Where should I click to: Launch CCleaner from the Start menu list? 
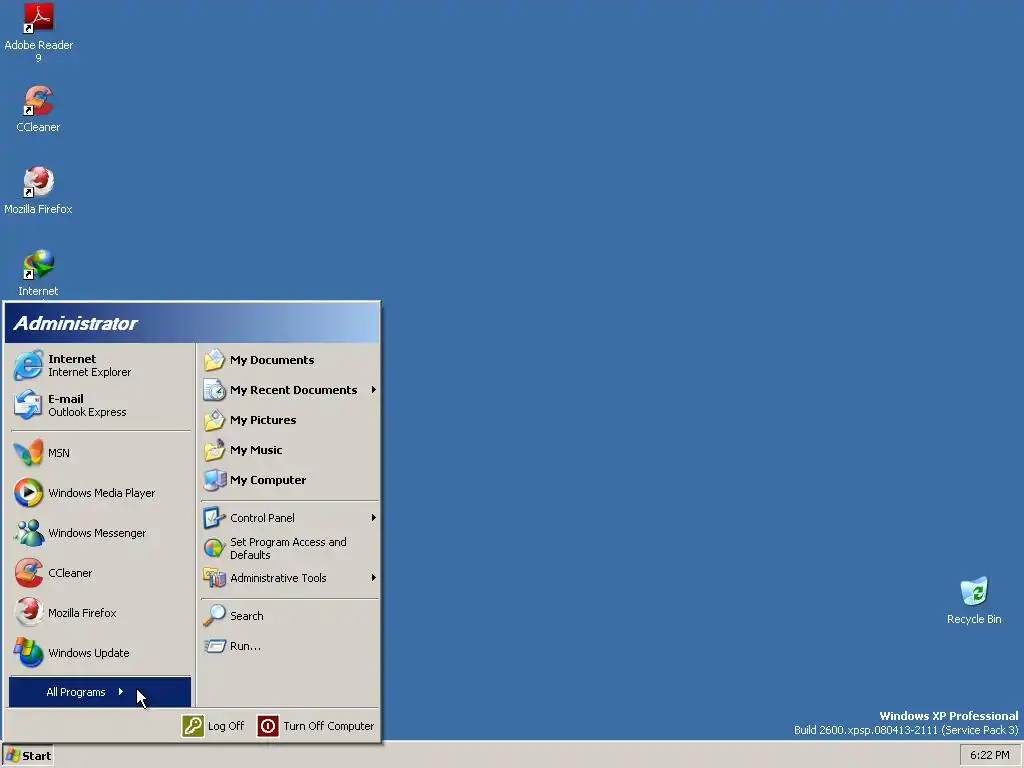click(x=101, y=573)
